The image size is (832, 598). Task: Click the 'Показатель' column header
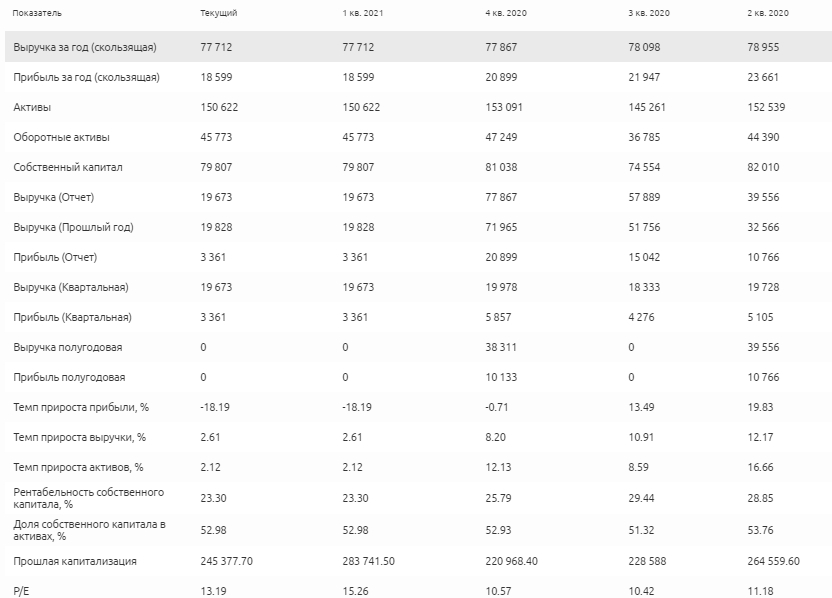(x=36, y=13)
